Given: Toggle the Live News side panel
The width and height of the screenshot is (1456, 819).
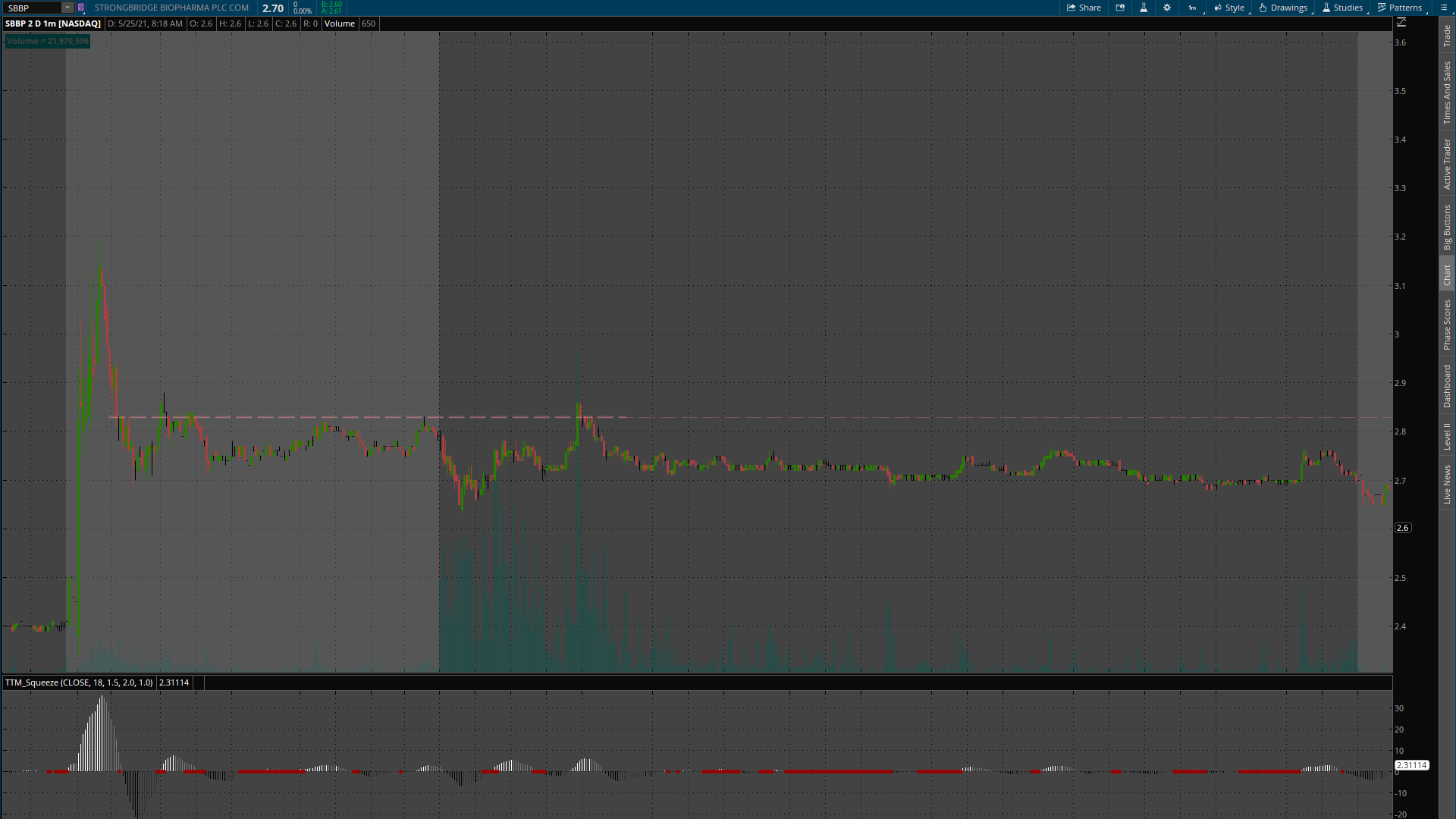Looking at the screenshot, I should point(1447,485).
